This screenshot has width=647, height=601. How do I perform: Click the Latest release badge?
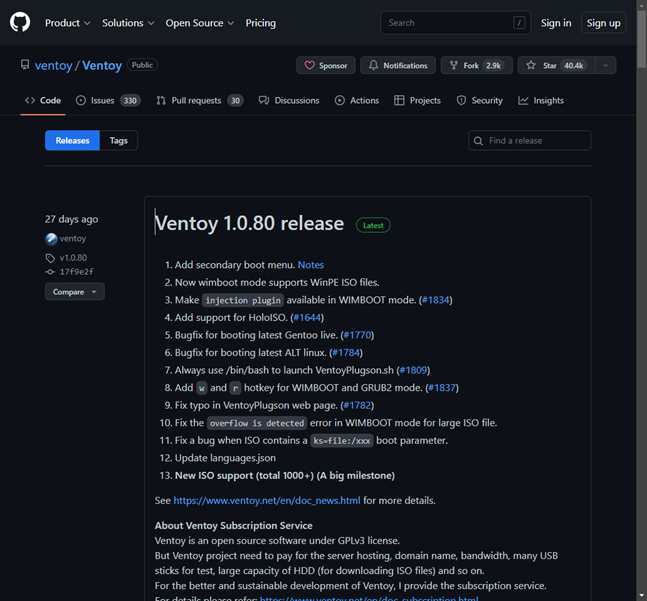coord(373,225)
